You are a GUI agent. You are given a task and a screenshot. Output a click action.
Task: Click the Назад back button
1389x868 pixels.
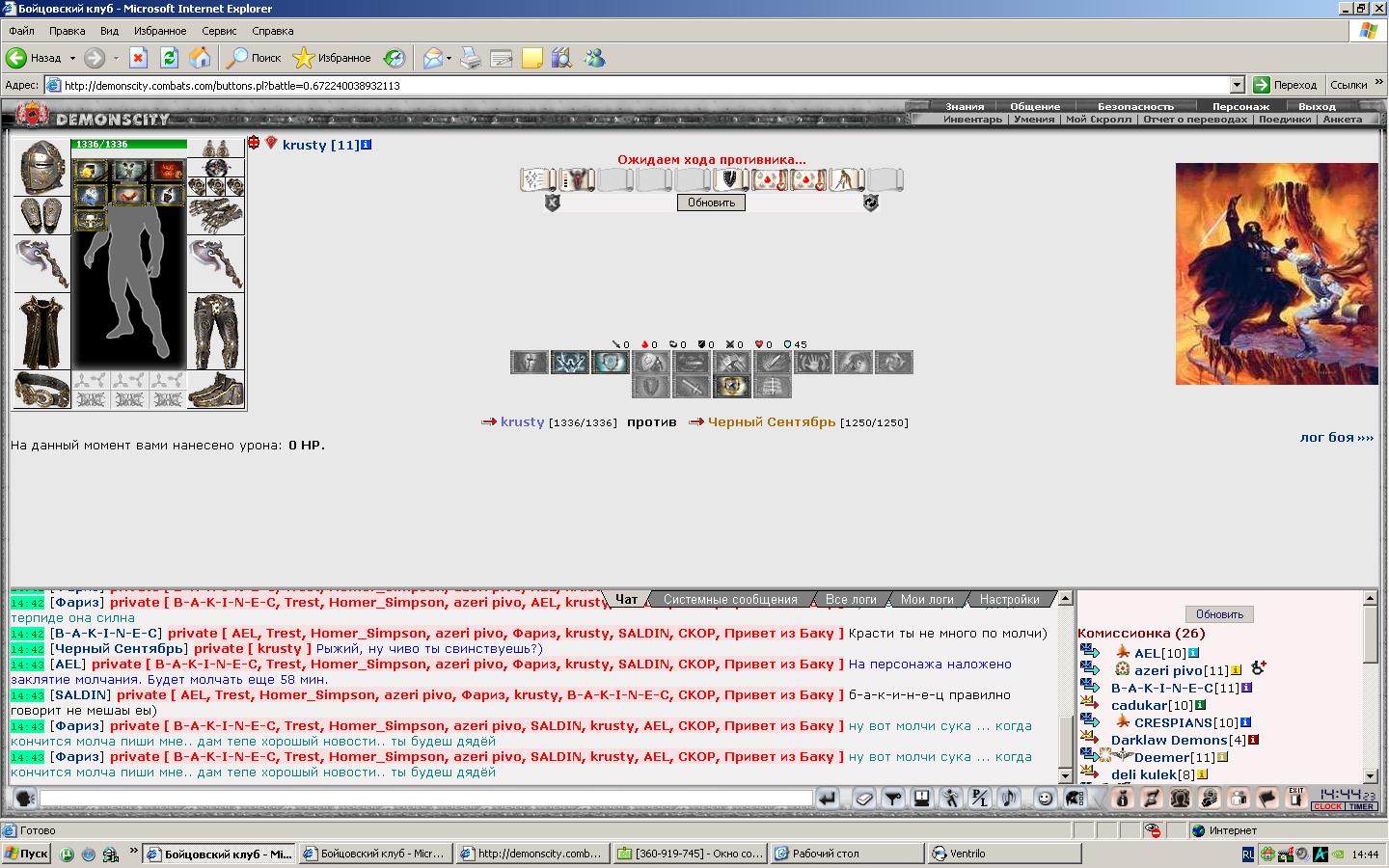click(x=35, y=58)
